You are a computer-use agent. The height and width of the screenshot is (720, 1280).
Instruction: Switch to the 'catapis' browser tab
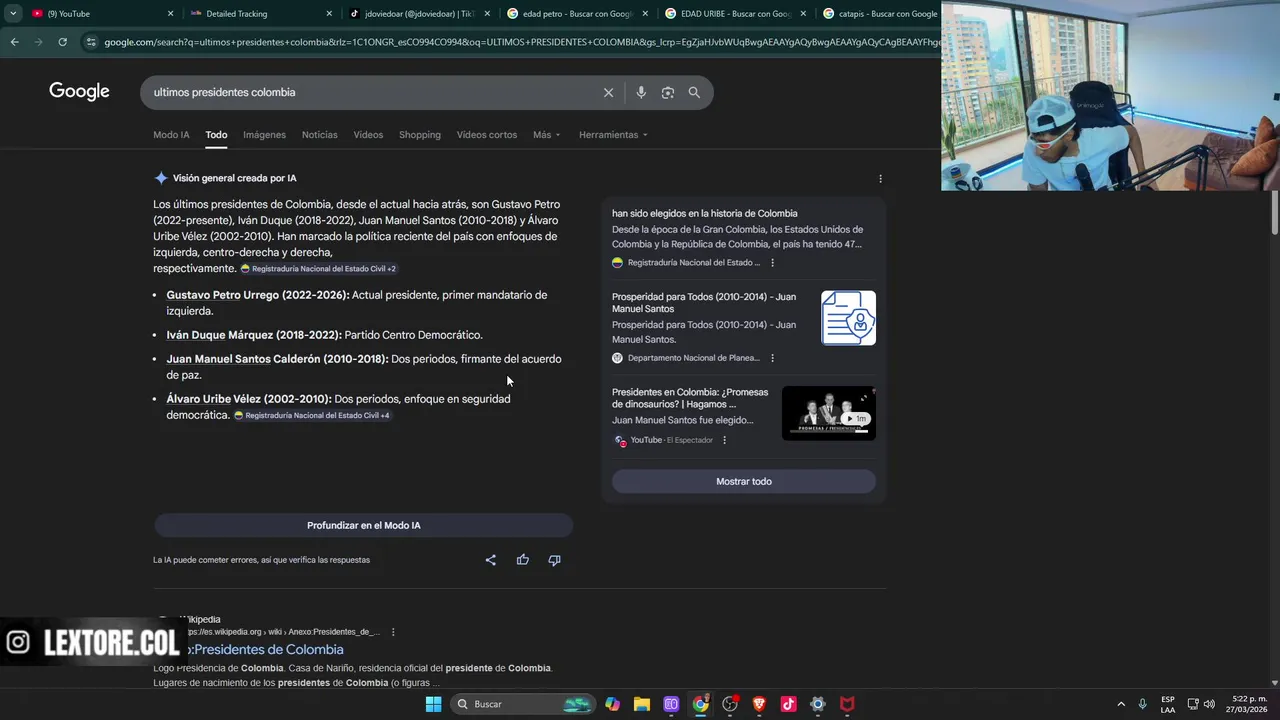pos(880,14)
